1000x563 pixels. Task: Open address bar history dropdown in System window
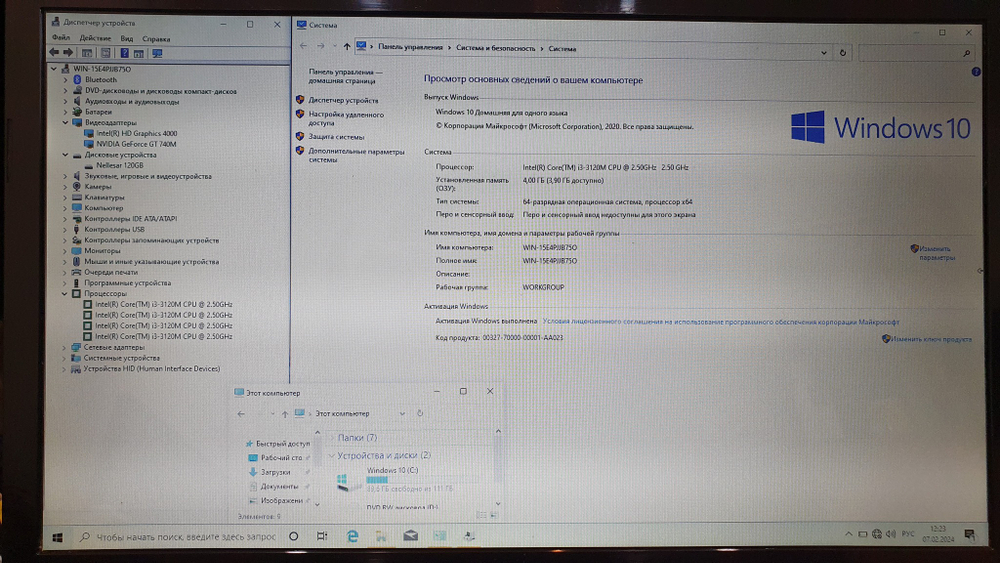click(x=824, y=53)
